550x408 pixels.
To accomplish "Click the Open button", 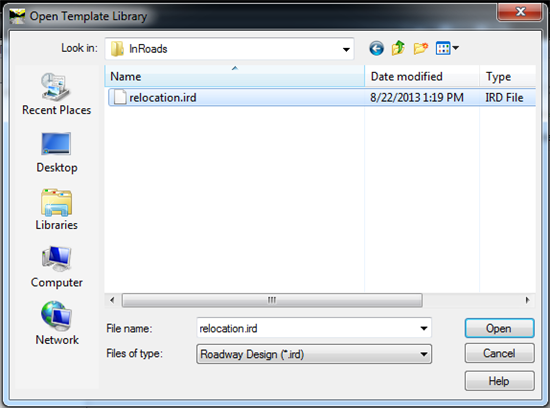I will tap(499, 328).
